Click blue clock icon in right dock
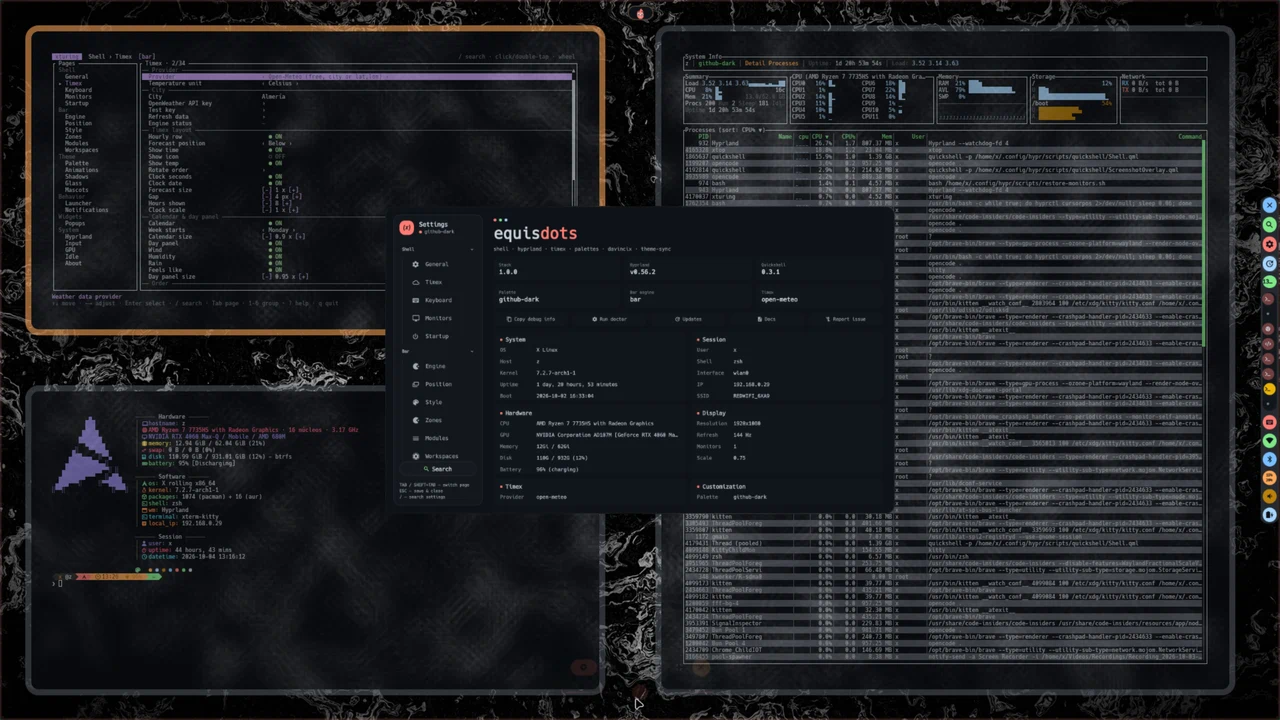 (x=1269, y=264)
